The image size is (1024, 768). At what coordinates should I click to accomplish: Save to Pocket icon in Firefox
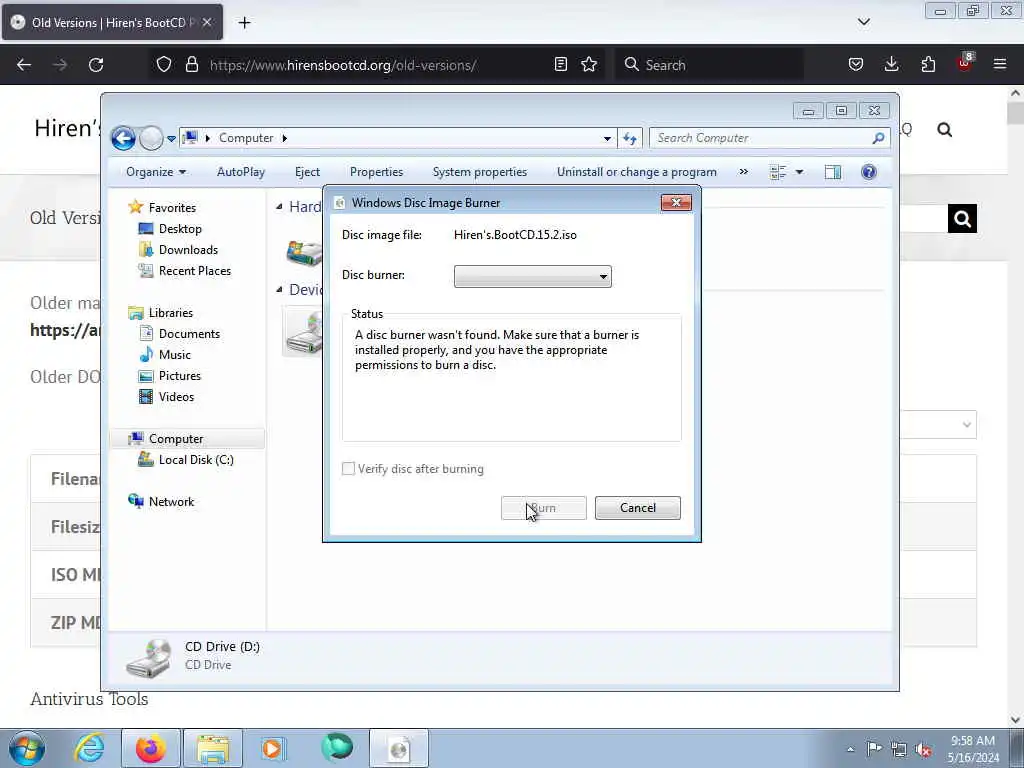(x=856, y=64)
